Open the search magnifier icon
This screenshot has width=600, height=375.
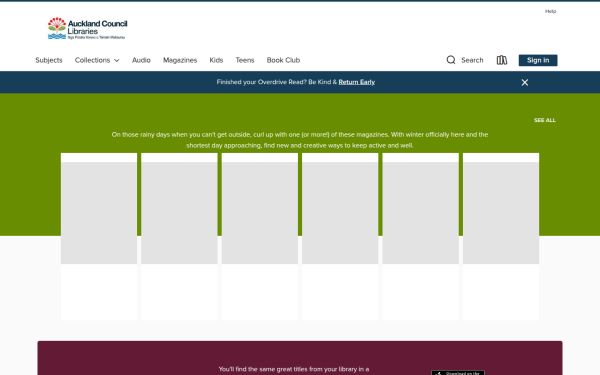pyautogui.click(x=451, y=60)
